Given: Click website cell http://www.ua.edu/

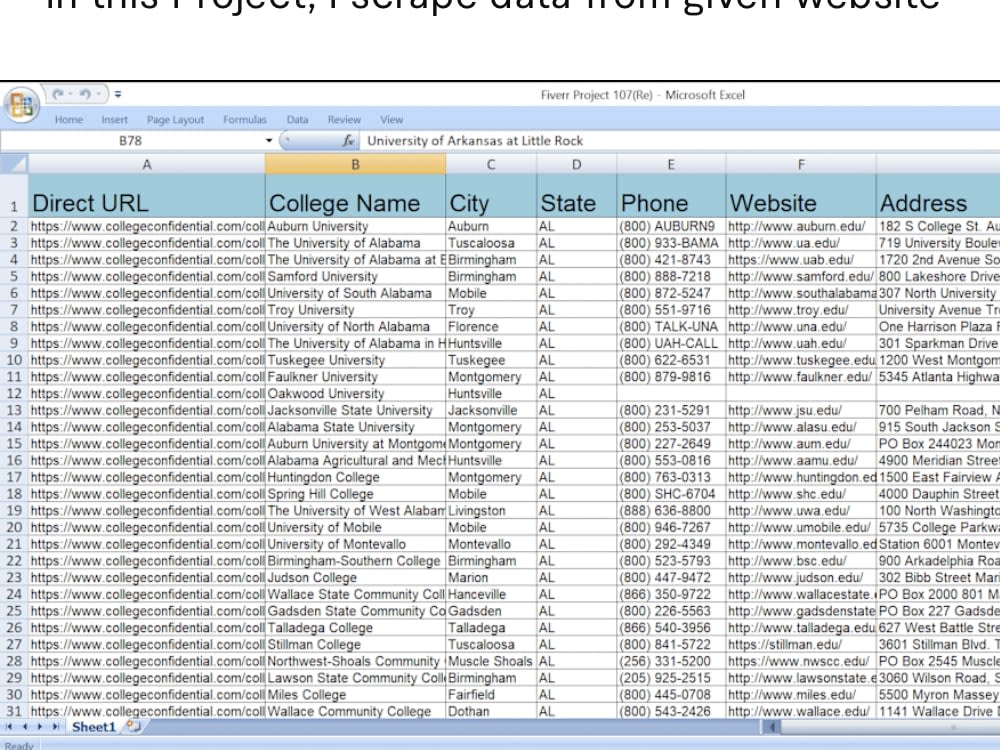Looking at the screenshot, I should coord(801,243).
